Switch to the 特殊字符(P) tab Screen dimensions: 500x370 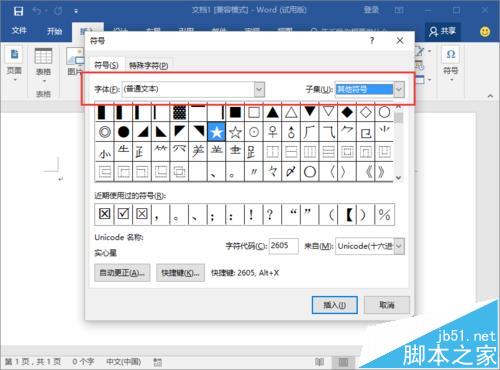tap(149, 66)
